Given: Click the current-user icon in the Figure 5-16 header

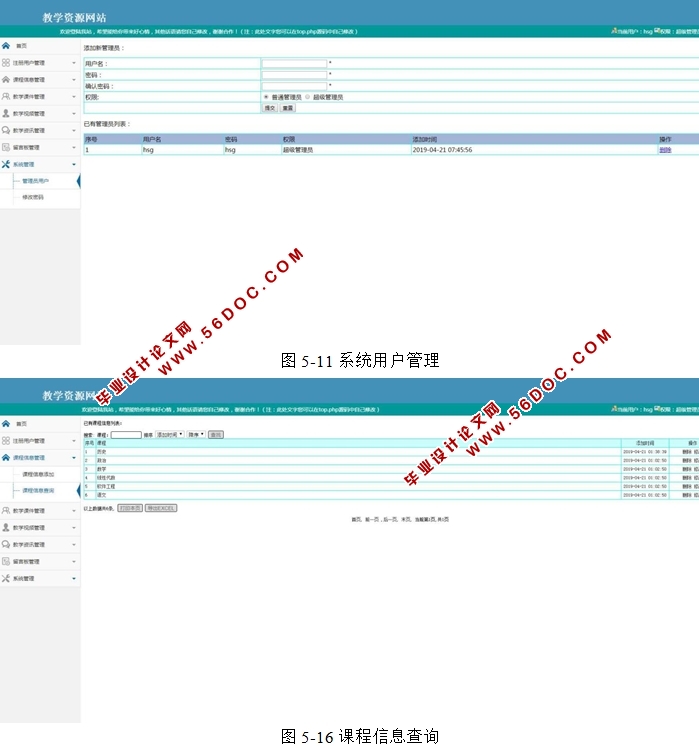Looking at the screenshot, I should pyautogui.click(x=614, y=409).
